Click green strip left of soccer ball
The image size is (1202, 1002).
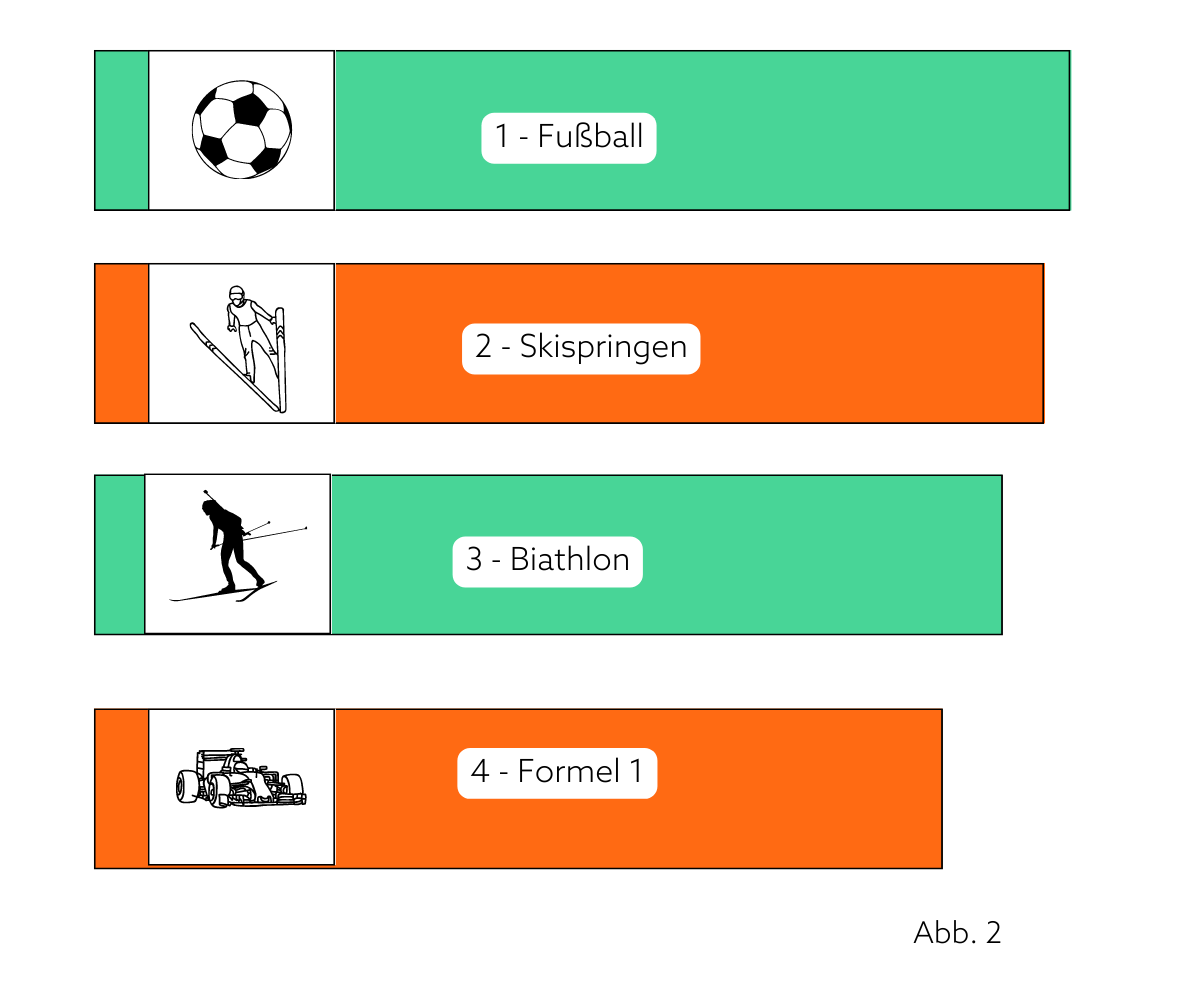122,130
